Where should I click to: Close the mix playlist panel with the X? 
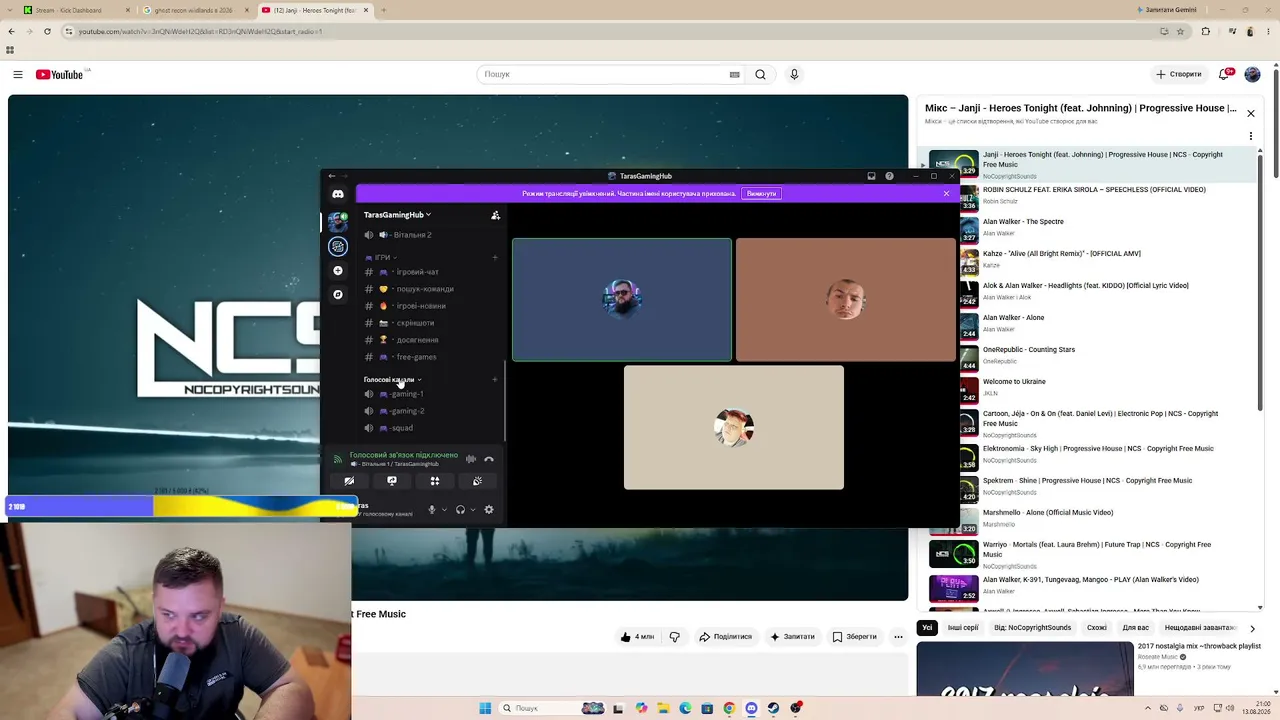[1250, 114]
